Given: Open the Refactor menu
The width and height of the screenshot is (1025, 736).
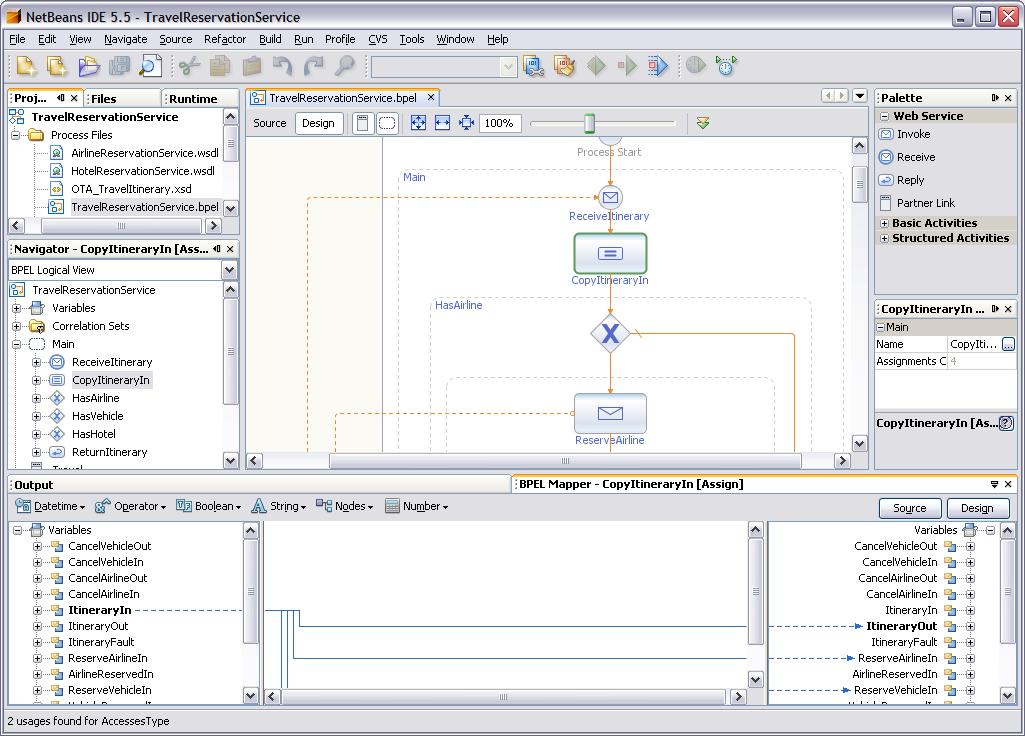Looking at the screenshot, I should click(225, 39).
